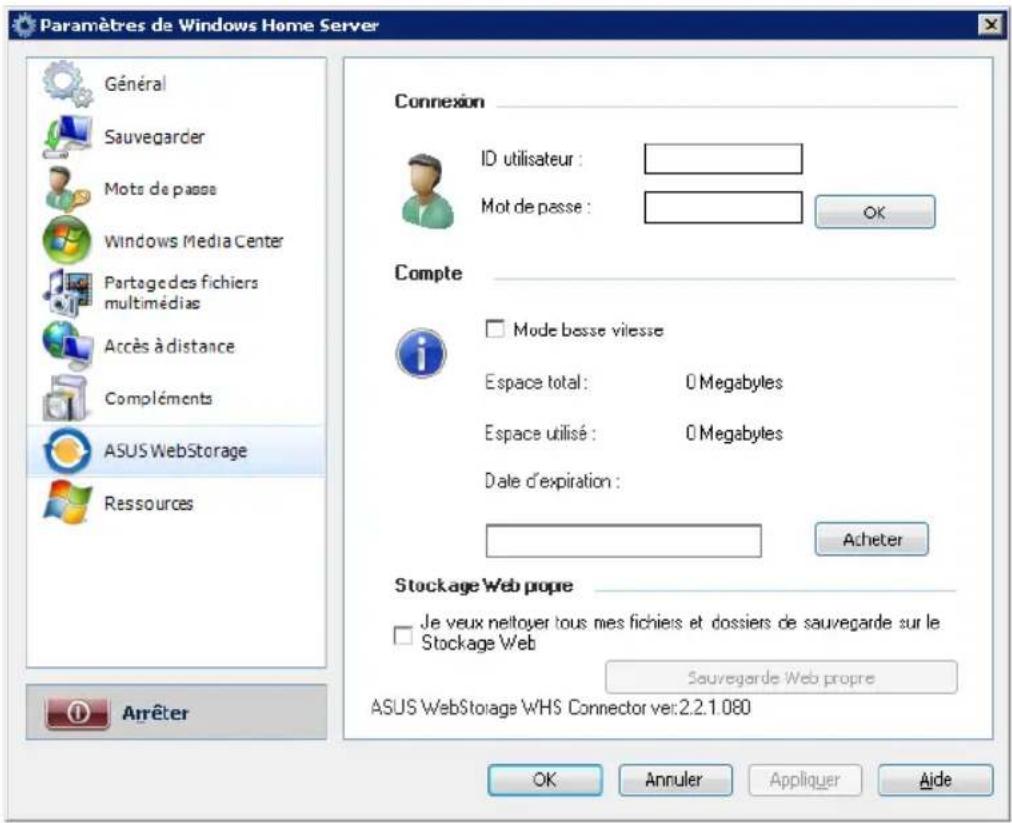The width and height of the screenshot is (1012, 823).
Task: Click the user avatar icon in Connexion
Action: point(427,190)
